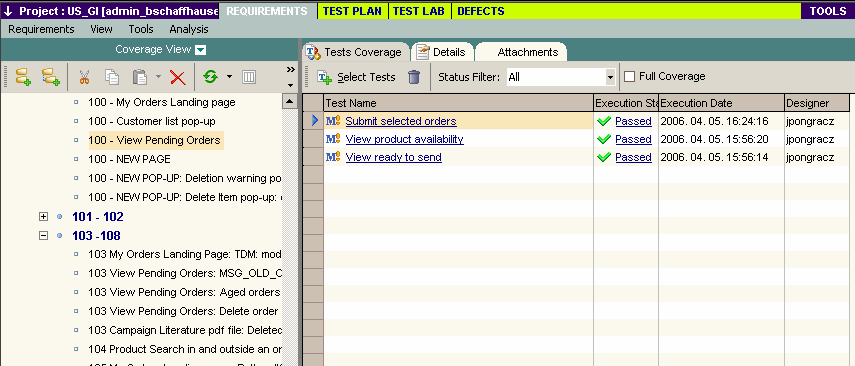Screen dimensions: 855x366
Task: Click the Select Columns icon
Action: point(249,77)
